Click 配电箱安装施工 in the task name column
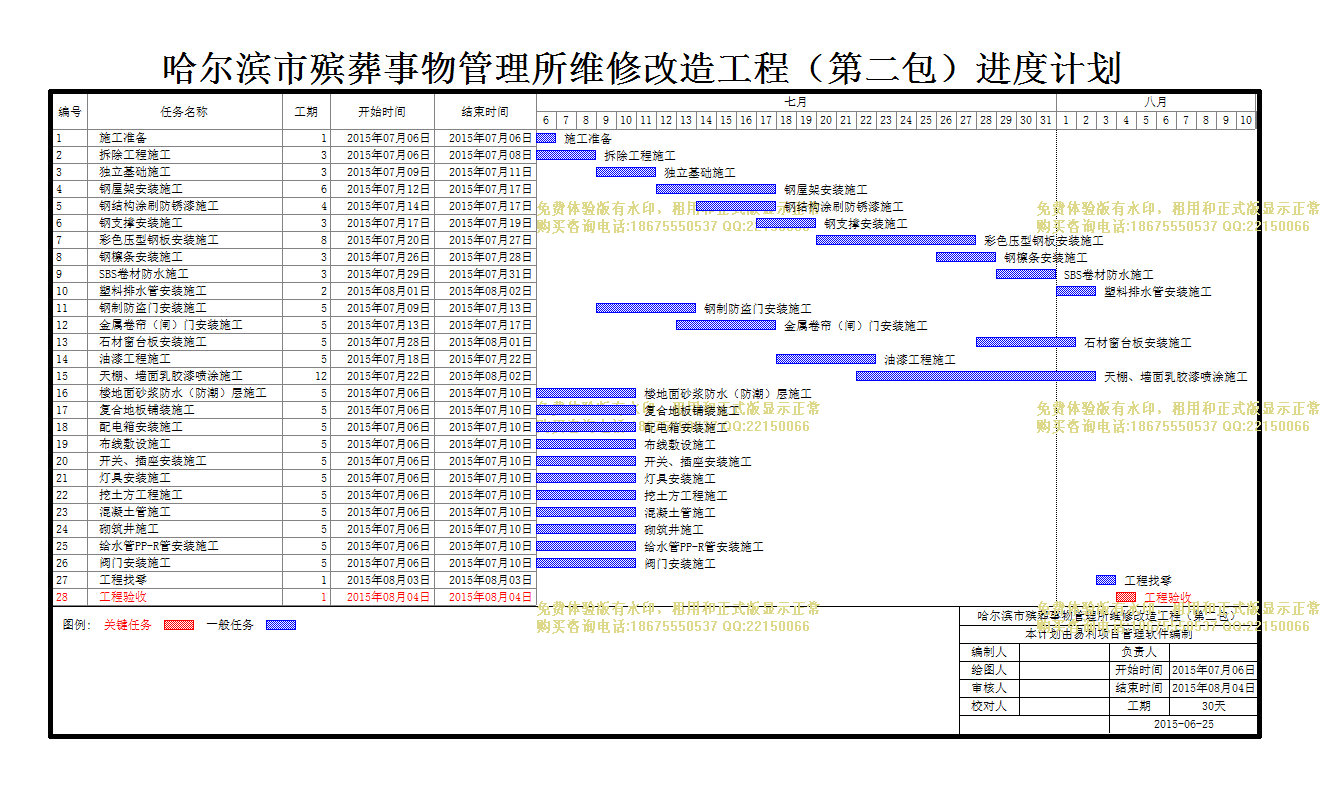 pos(141,427)
